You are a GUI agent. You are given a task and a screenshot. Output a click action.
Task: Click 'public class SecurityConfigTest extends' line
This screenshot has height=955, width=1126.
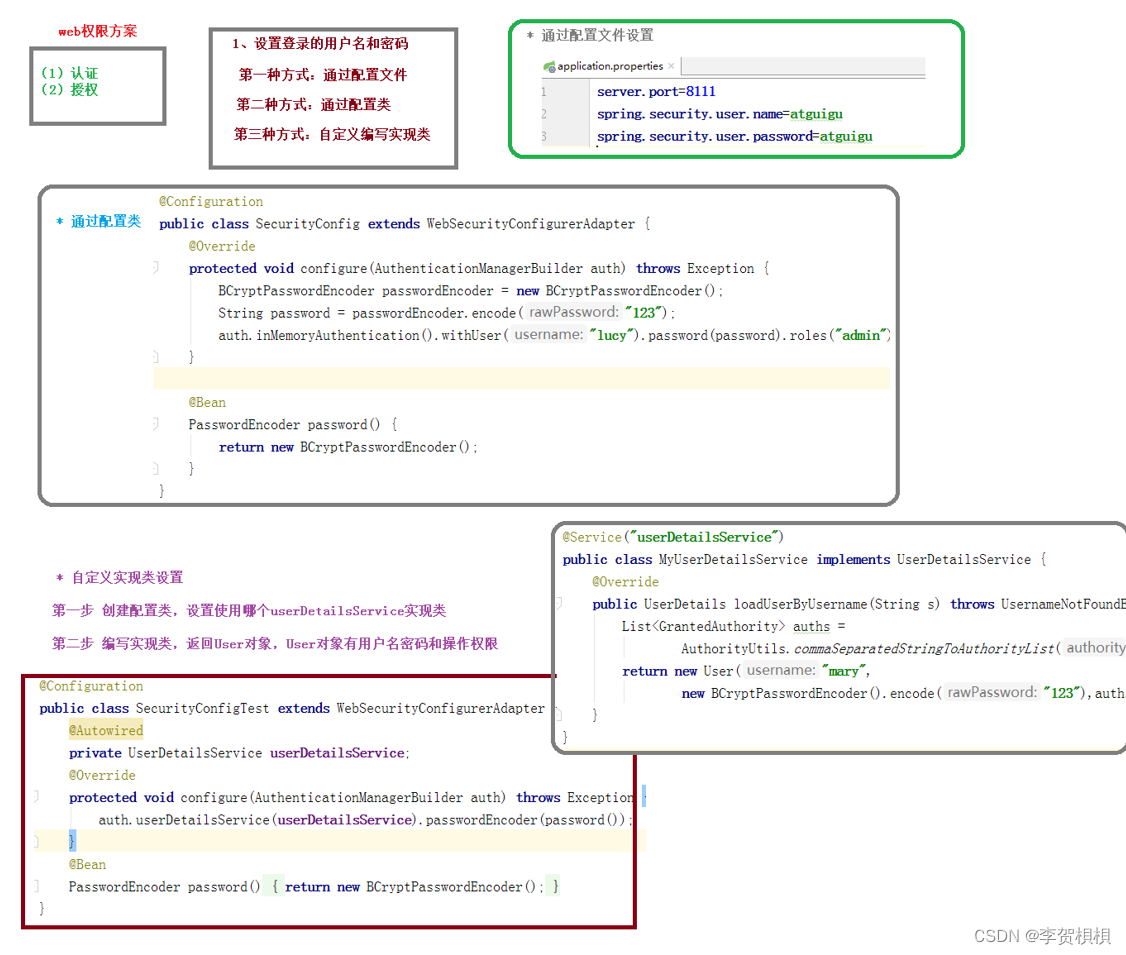tap(292, 709)
